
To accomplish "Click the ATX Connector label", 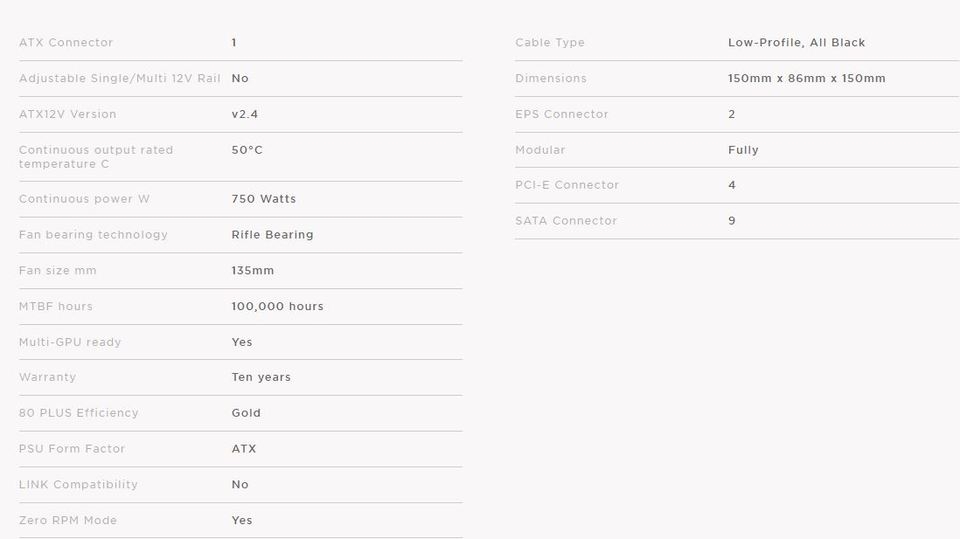I will point(66,43).
